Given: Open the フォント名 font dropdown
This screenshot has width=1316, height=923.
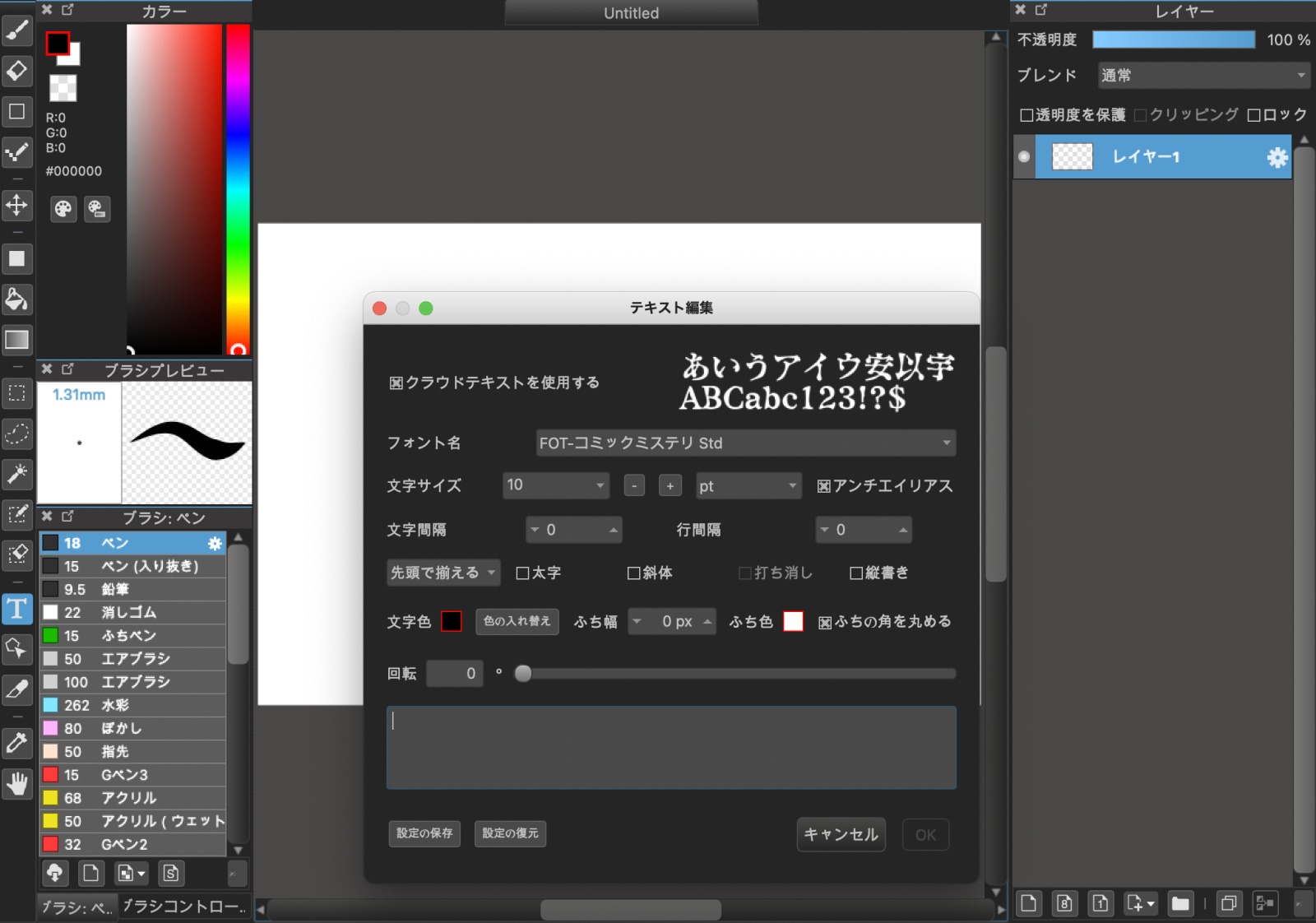Looking at the screenshot, I should point(745,443).
